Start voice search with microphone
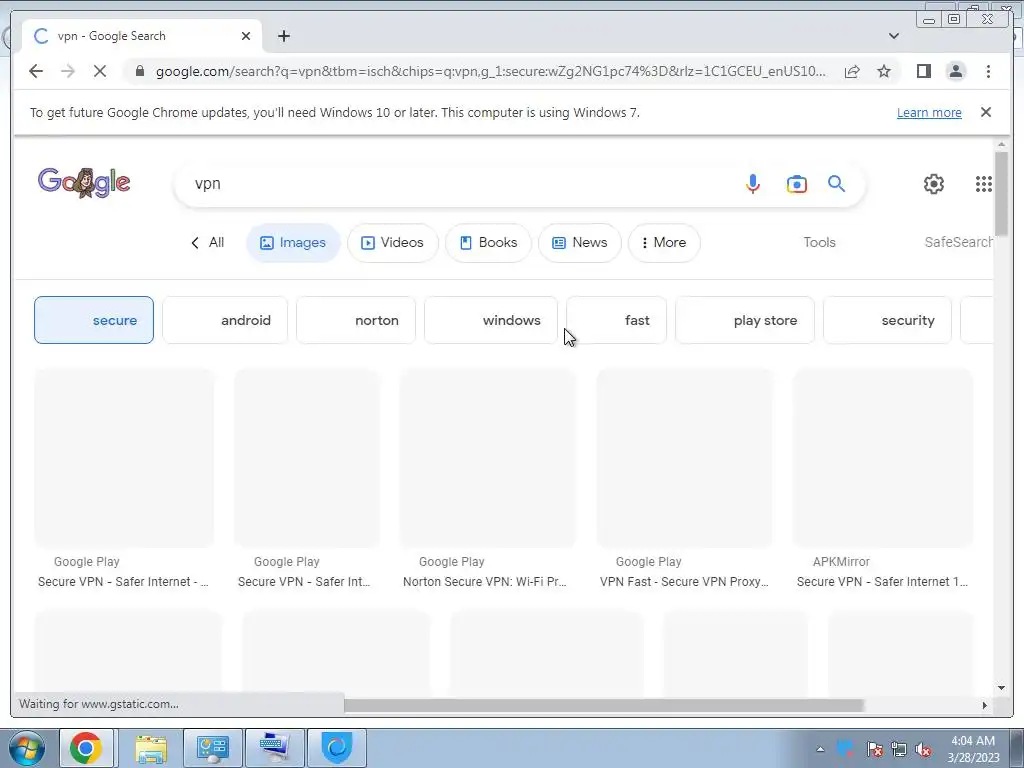The image size is (1024, 768). click(x=752, y=184)
